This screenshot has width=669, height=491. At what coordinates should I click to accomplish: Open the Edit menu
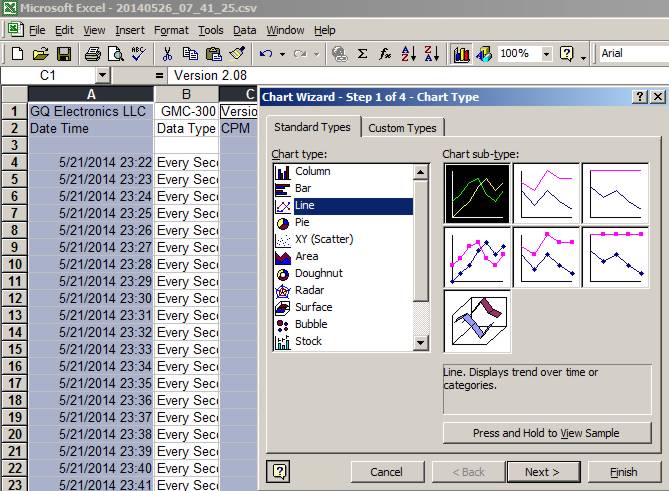pos(64,30)
